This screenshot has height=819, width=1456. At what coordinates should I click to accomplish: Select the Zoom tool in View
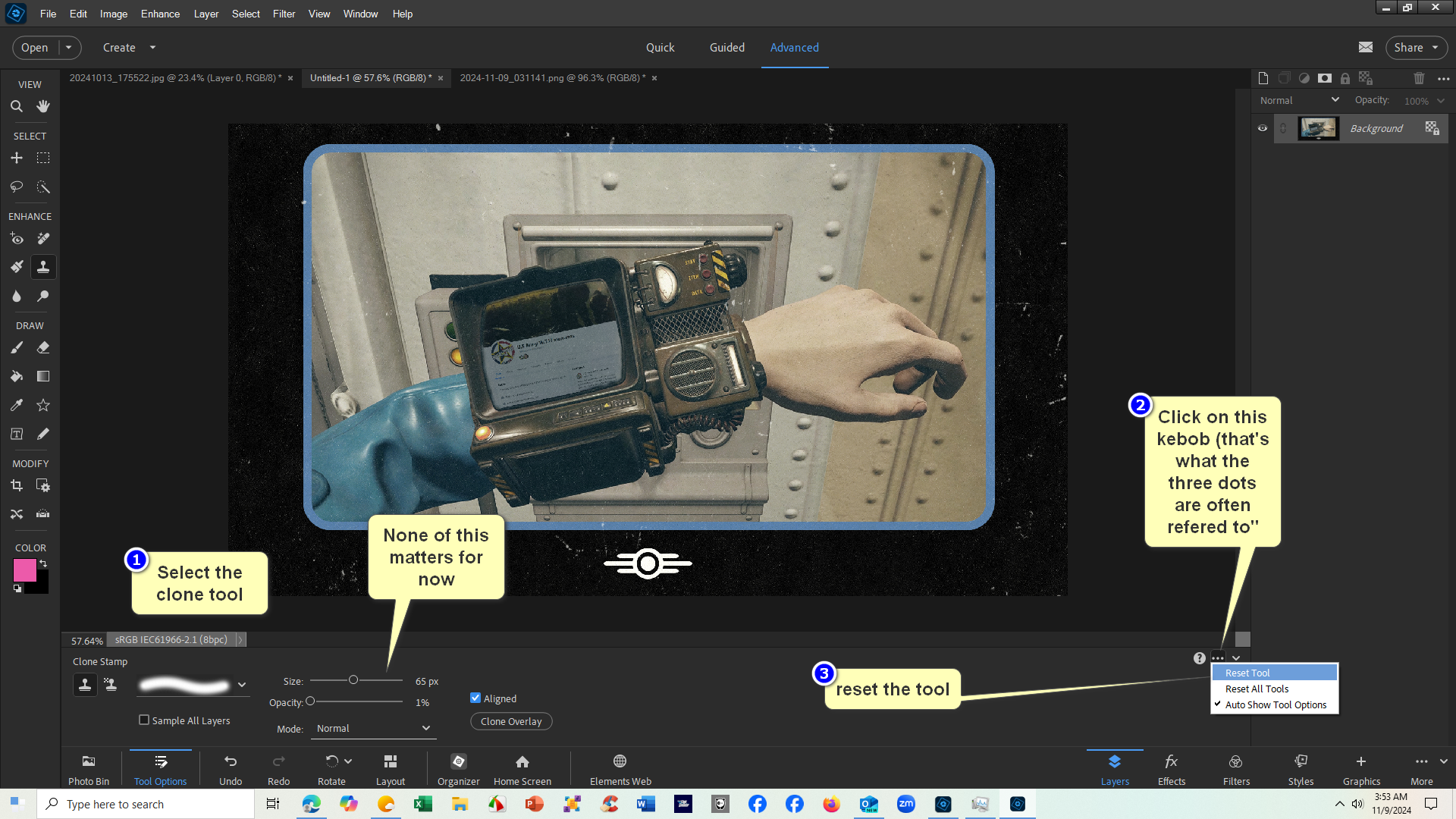[16, 107]
